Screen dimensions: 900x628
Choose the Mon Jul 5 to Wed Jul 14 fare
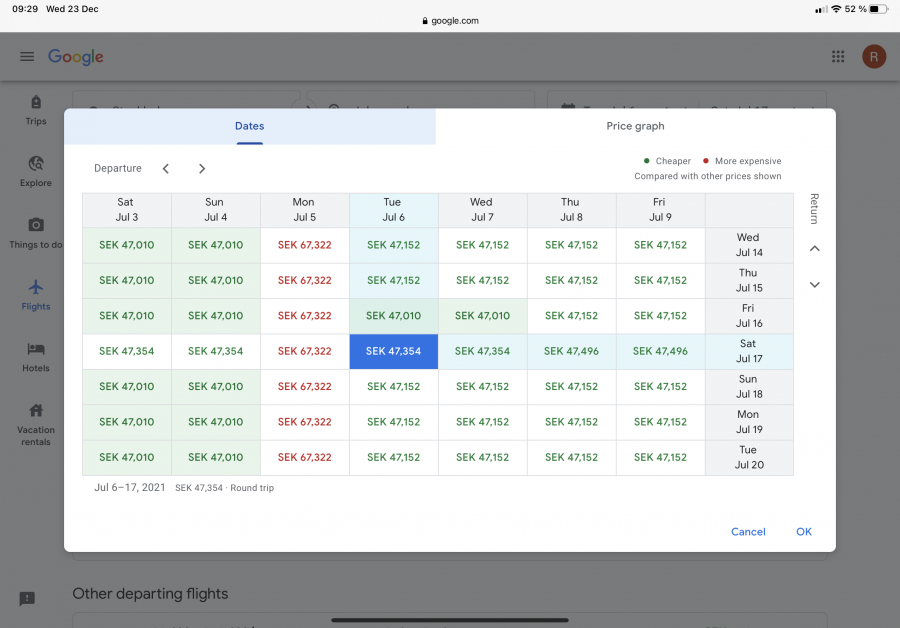coord(304,245)
